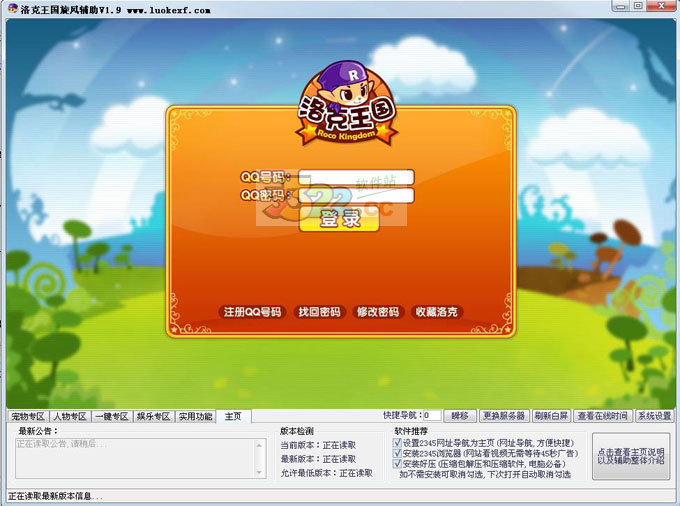680x506 pixels.
Task: Click 收藏洛克 to bookmark the game
Action: 437,312
